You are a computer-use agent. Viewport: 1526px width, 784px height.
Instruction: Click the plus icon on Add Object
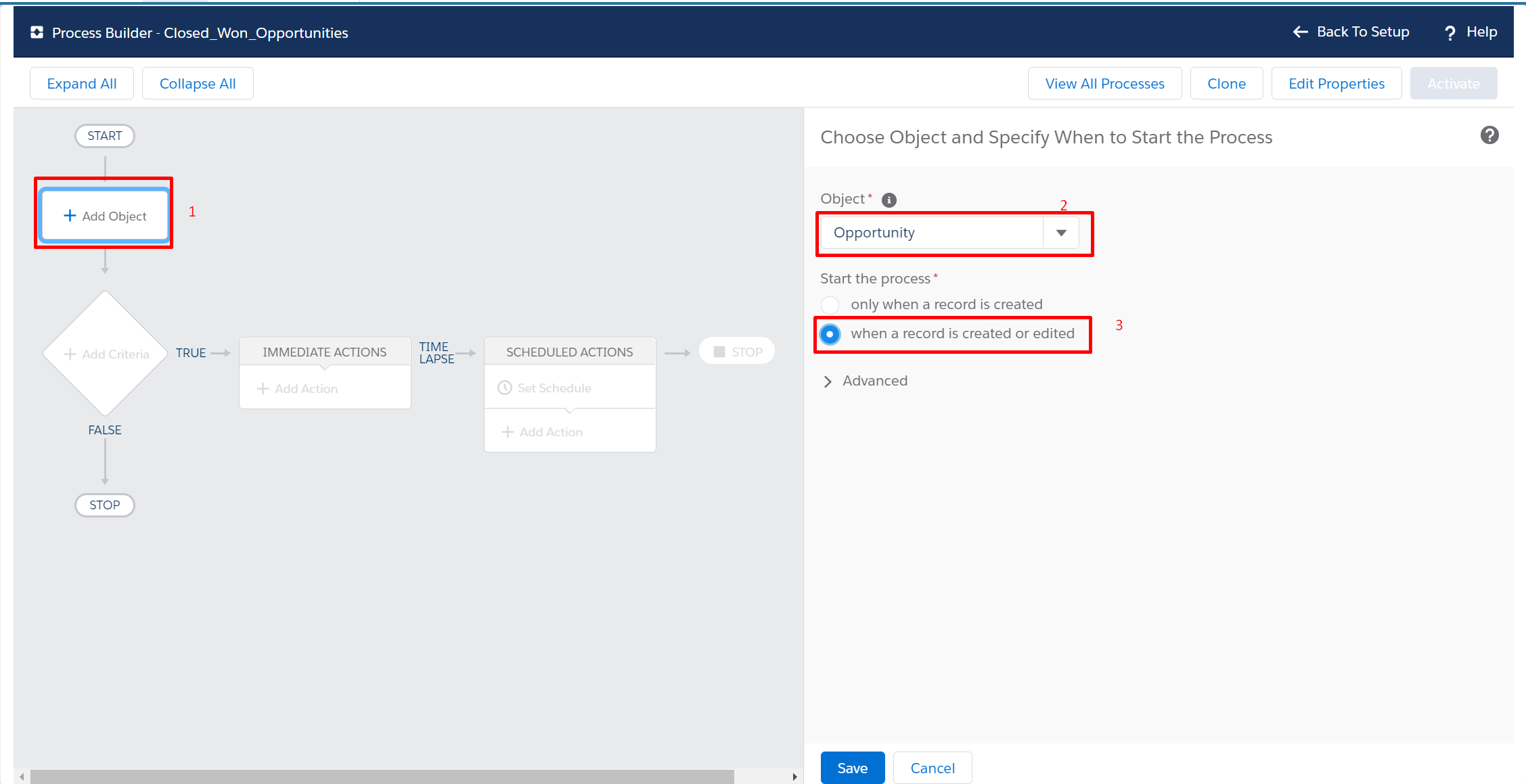70,216
